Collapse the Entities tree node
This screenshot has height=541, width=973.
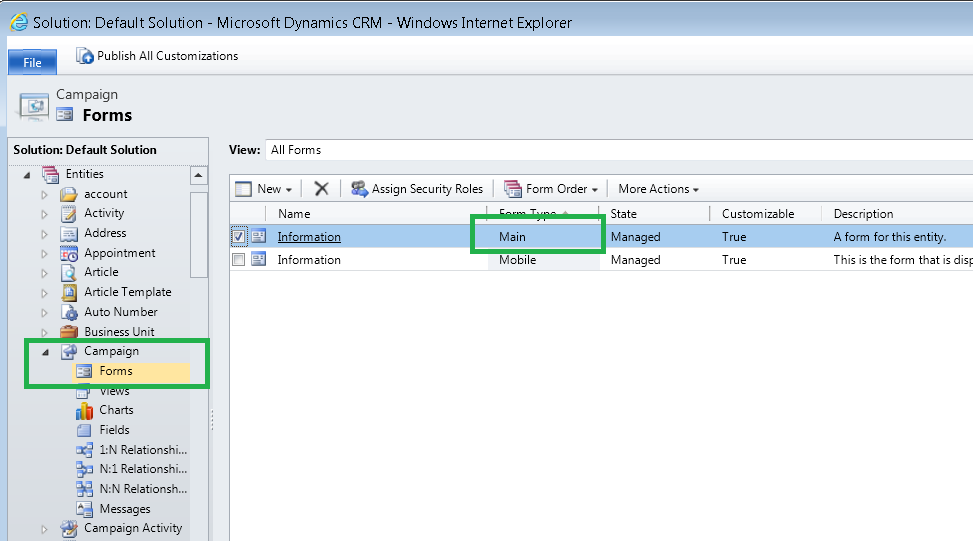tap(27, 175)
